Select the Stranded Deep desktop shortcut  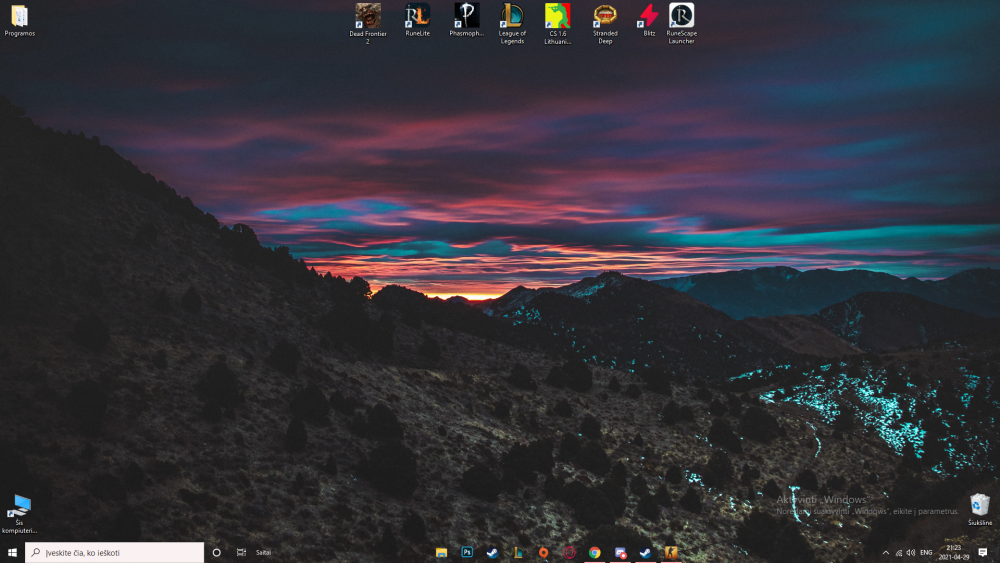(605, 16)
